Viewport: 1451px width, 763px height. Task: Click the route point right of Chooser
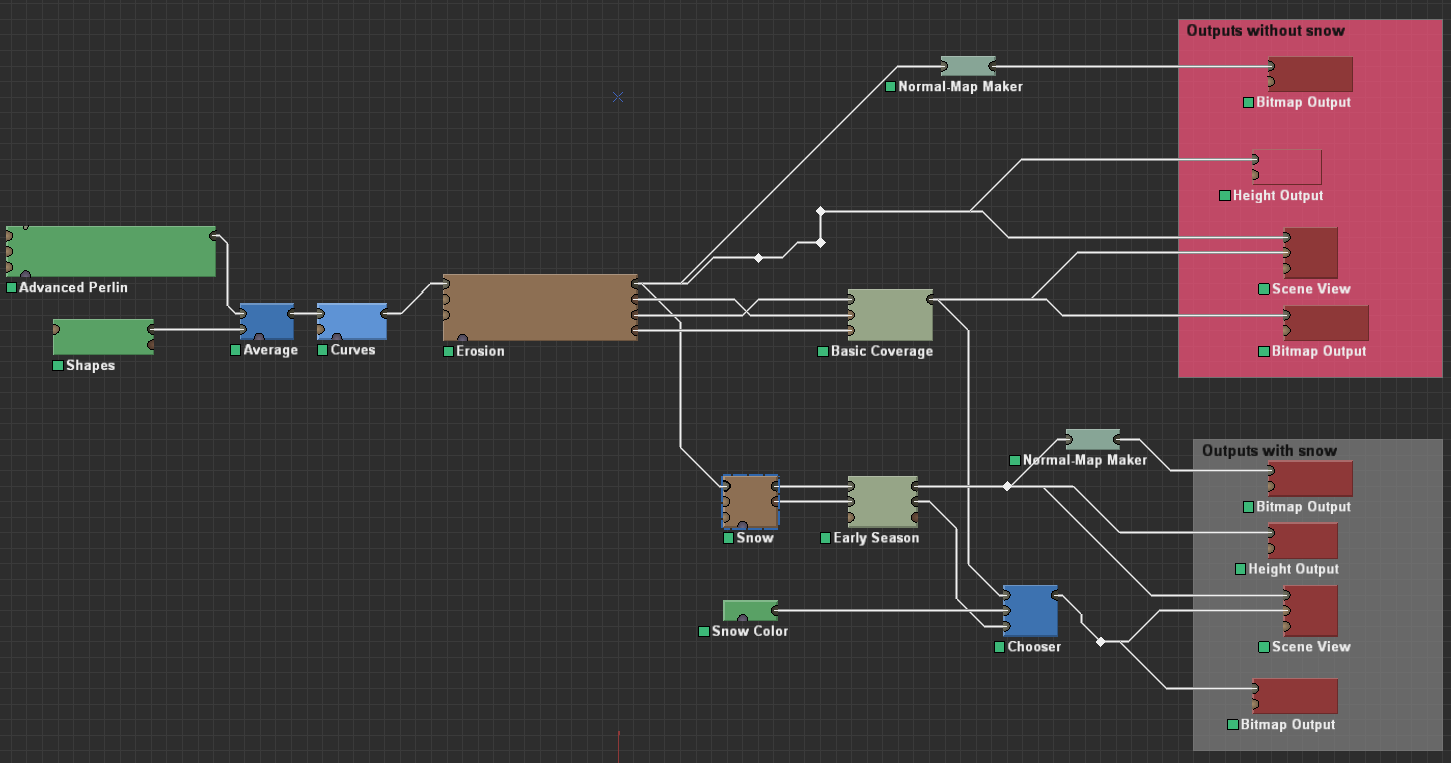click(1100, 642)
